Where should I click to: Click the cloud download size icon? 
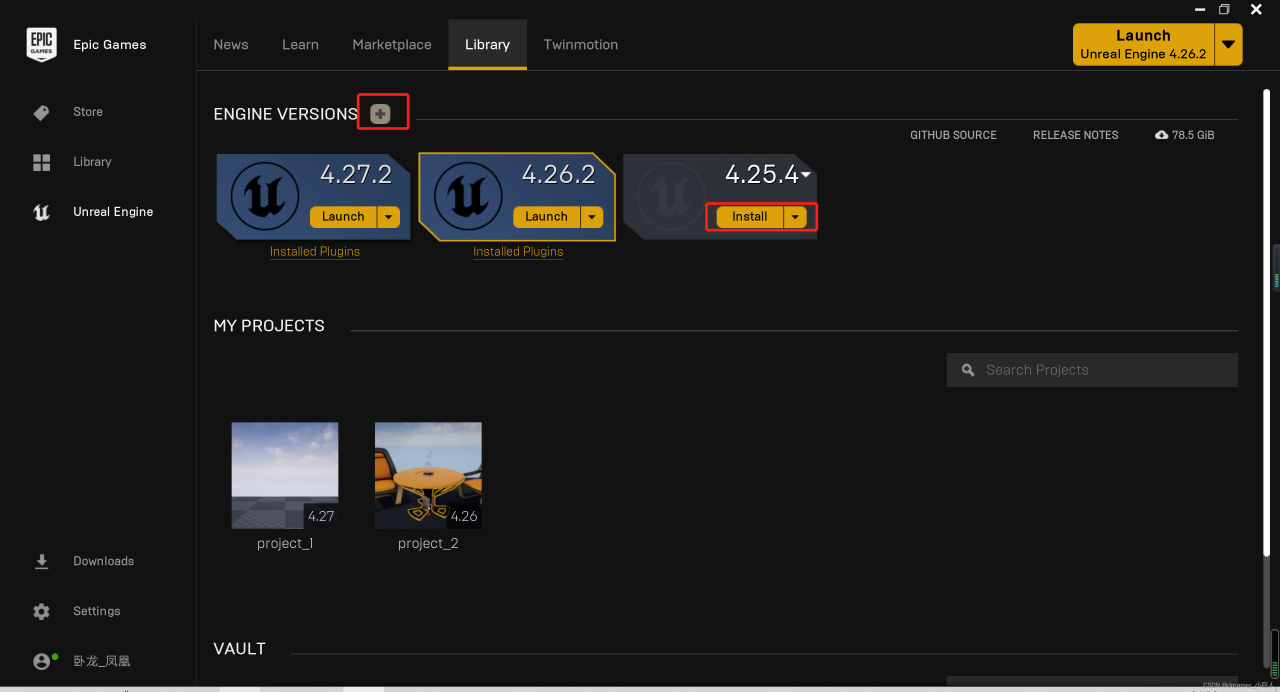(1161, 135)
